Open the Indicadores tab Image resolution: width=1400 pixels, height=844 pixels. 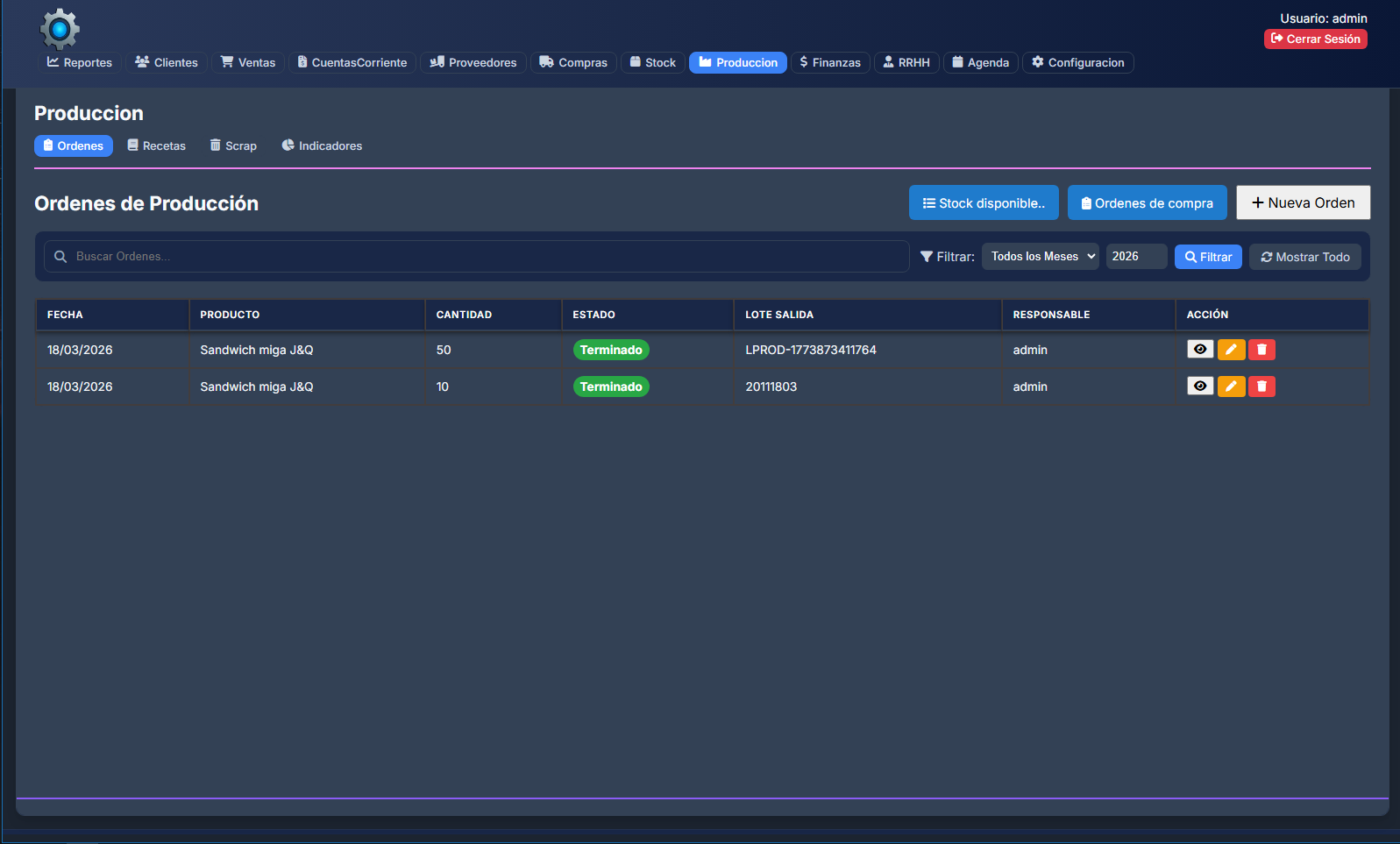point(322,145)
